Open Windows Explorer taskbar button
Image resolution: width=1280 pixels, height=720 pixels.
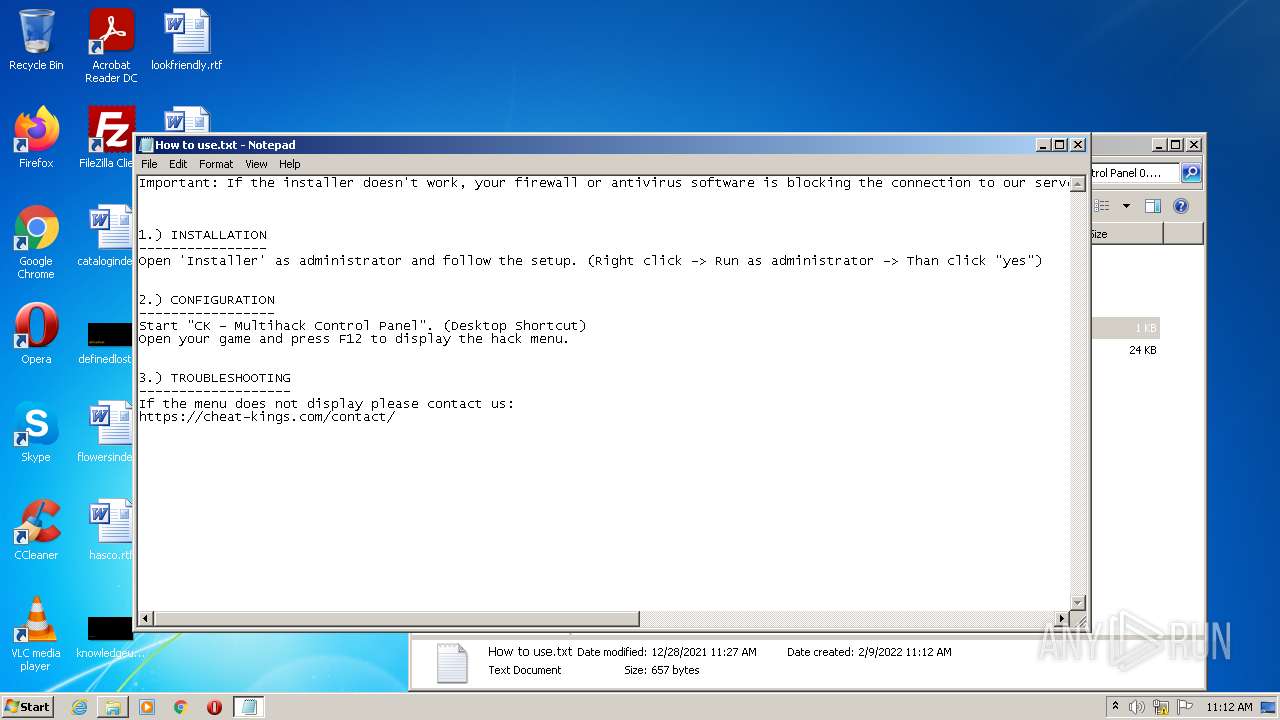[x=113, y=707]
